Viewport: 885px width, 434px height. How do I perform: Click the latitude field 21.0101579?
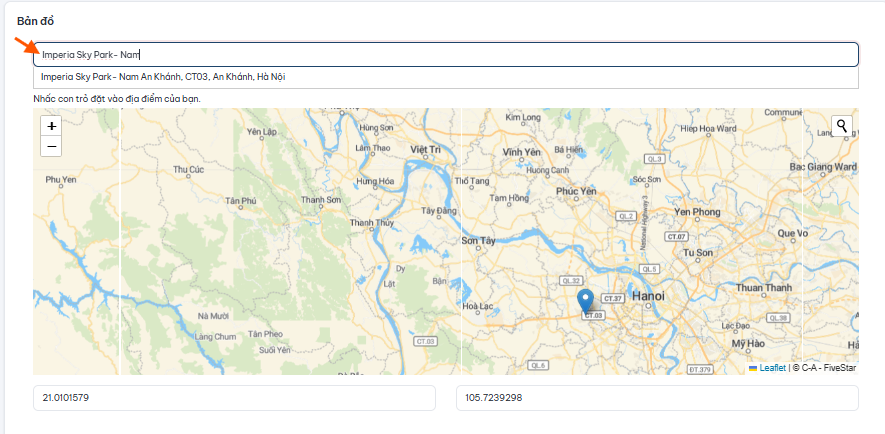pos(234,398)
